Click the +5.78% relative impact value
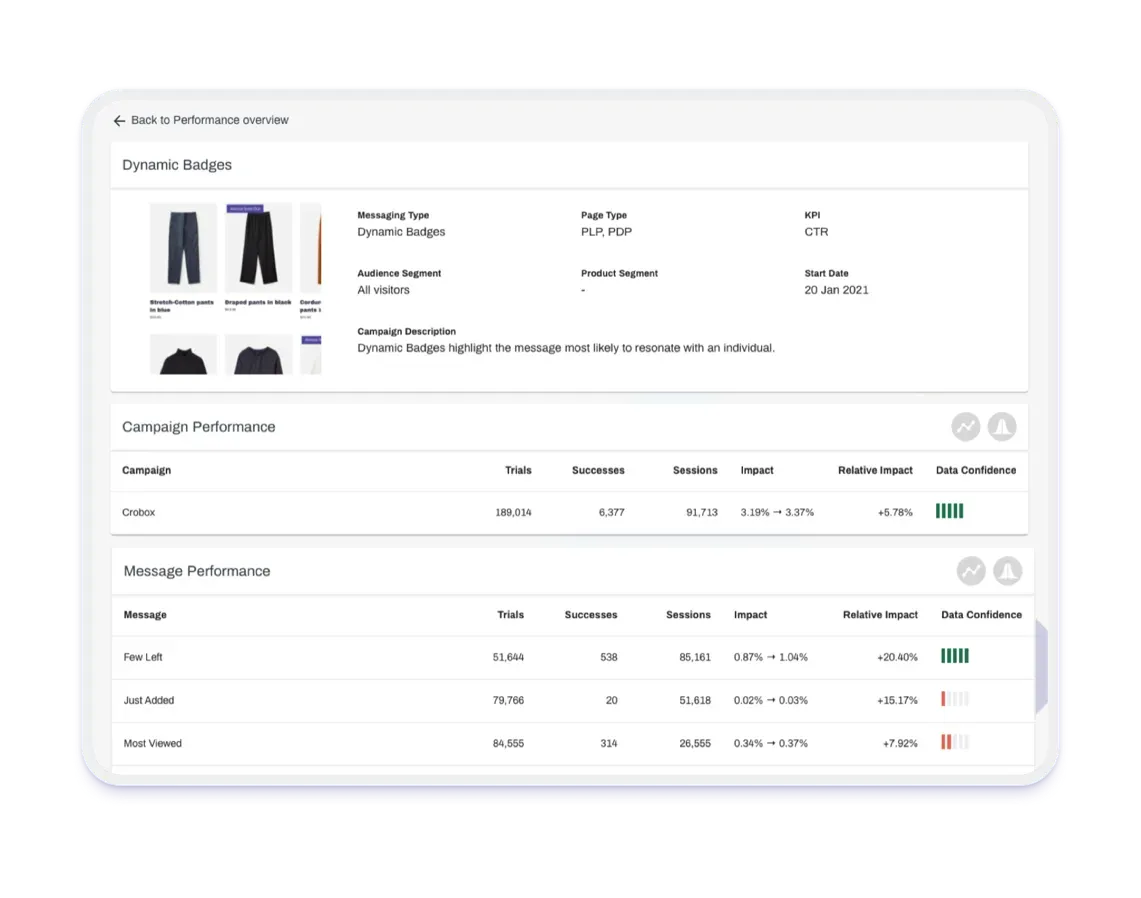Screen dimensions: 1141x898 [894, 512]
